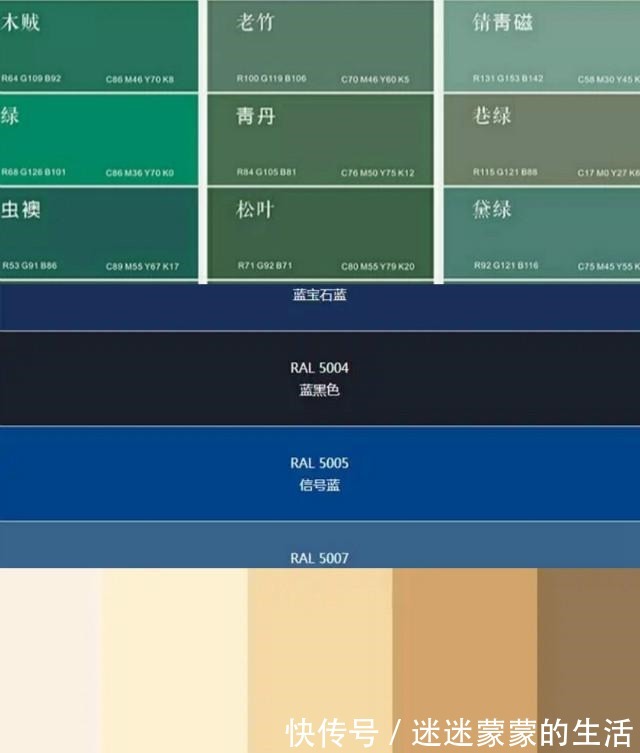Image resolution: width=640 pixels, height=753 pixels.
Task: Select the lightest off-white beige swatch
Action: (51, 660)
